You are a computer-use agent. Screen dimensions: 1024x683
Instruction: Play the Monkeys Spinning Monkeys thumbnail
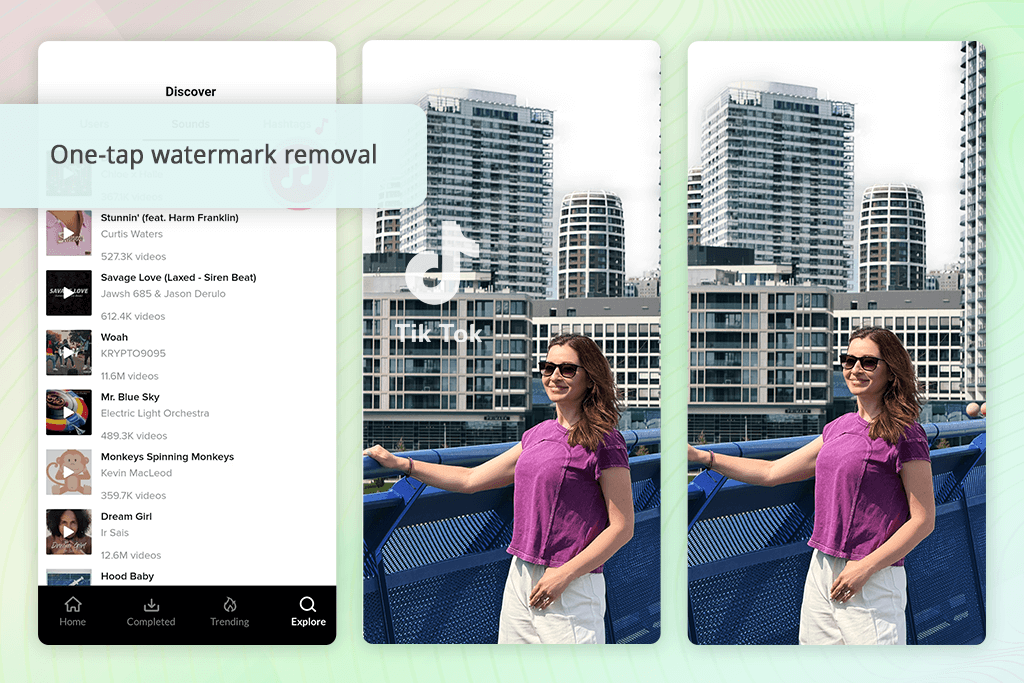tap(69, 472)
